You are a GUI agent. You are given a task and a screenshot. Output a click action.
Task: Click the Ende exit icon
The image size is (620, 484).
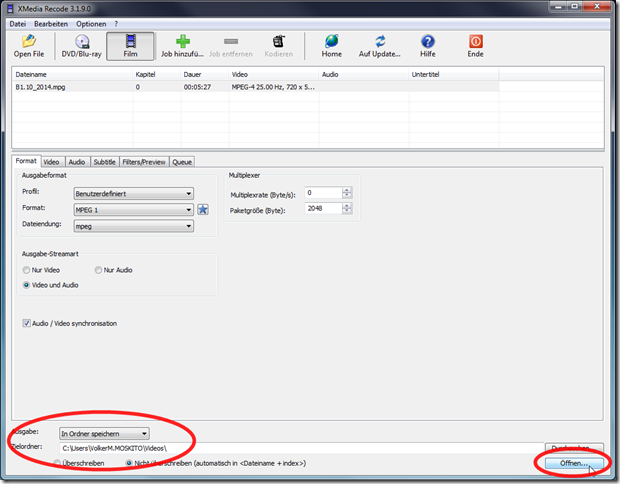(x=475, y=44)
